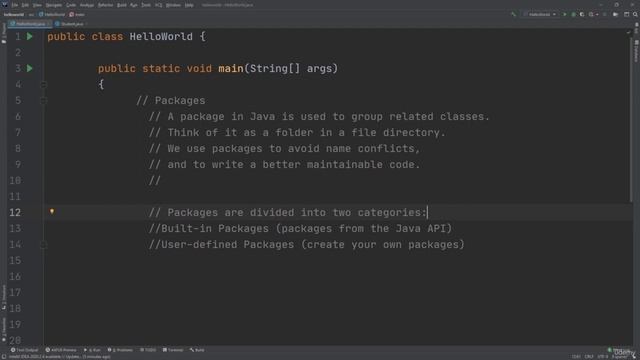The height and width of the screenshot is (360, 640).
Task: Collapse the comment fold marker on line 5
Action: [44, 100]
